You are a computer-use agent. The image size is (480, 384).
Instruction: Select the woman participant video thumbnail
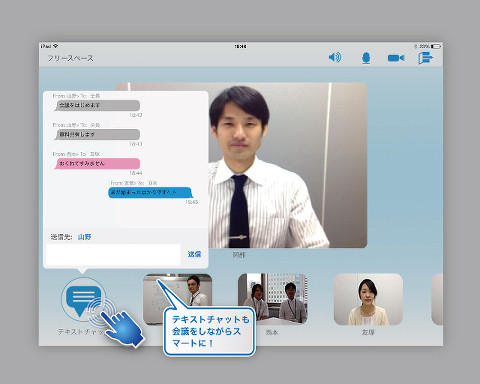click(368, 299)
